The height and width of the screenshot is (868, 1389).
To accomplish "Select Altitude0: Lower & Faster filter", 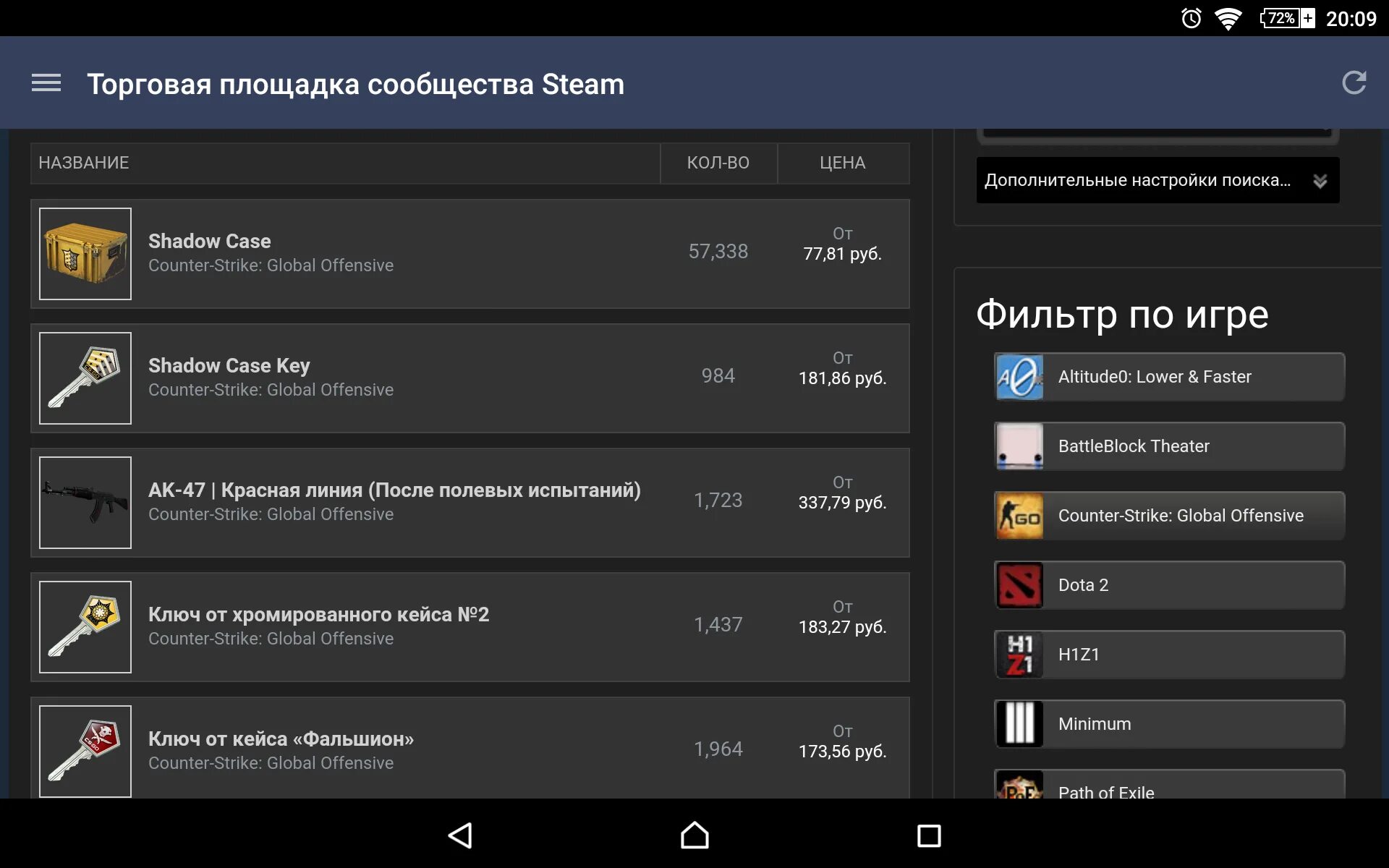I will (x=1164, y=377).
